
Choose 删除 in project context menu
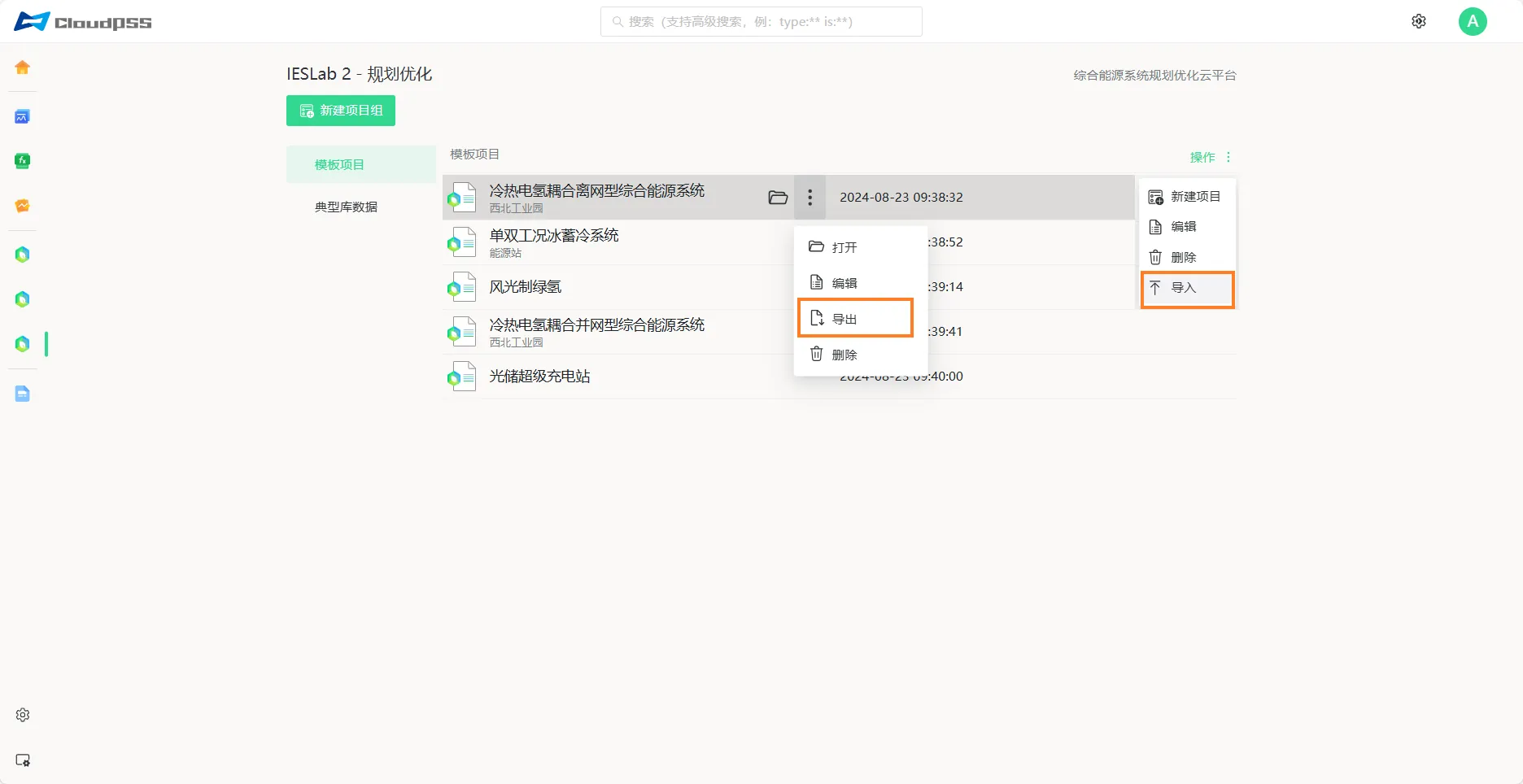click(861, 355)
